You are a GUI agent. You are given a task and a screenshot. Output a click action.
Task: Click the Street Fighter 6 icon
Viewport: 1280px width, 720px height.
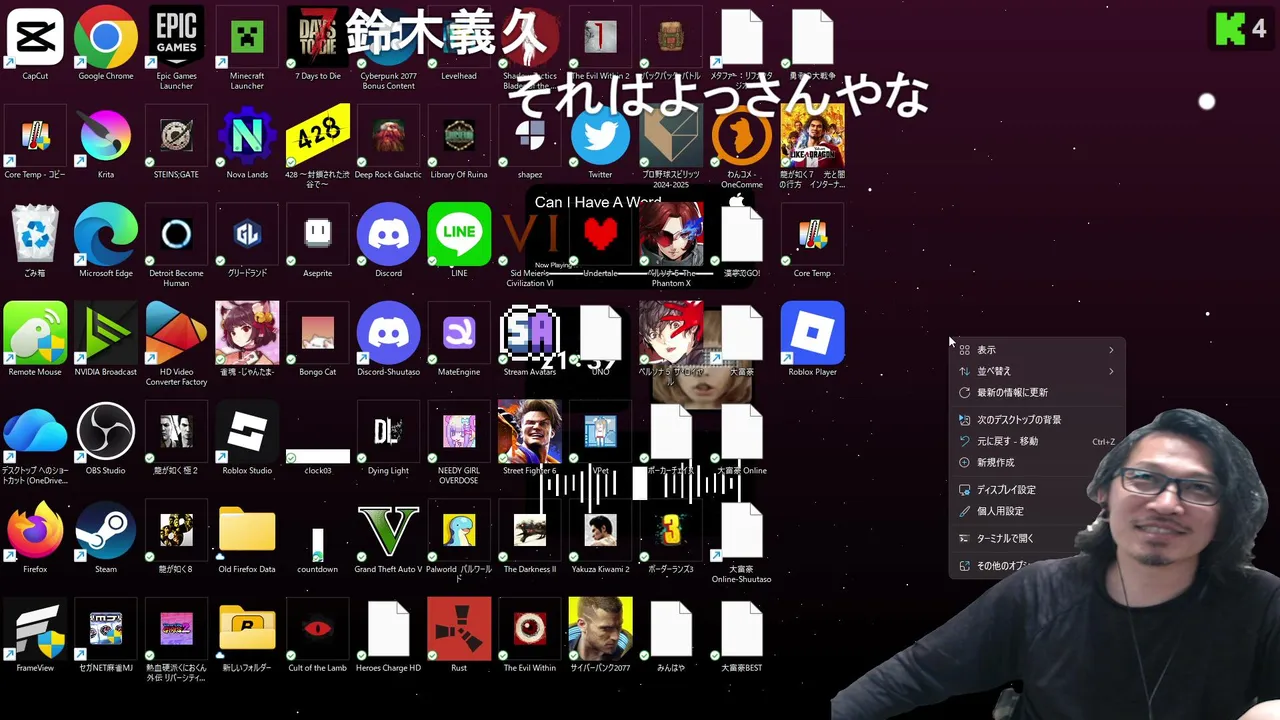pyautogui.click(x=530, y=432)
